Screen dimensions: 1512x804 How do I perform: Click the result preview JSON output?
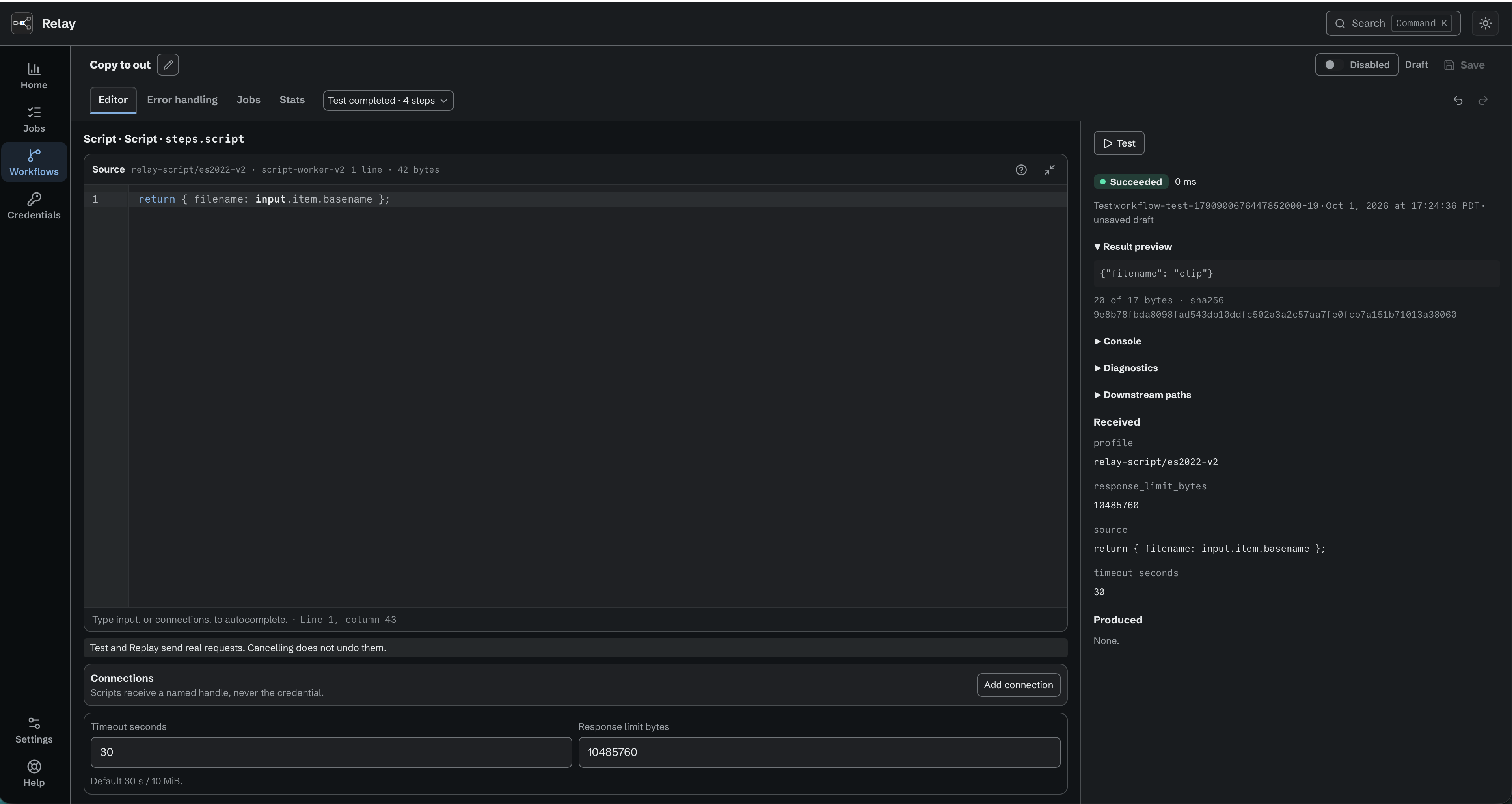[x=1296, y=274]
